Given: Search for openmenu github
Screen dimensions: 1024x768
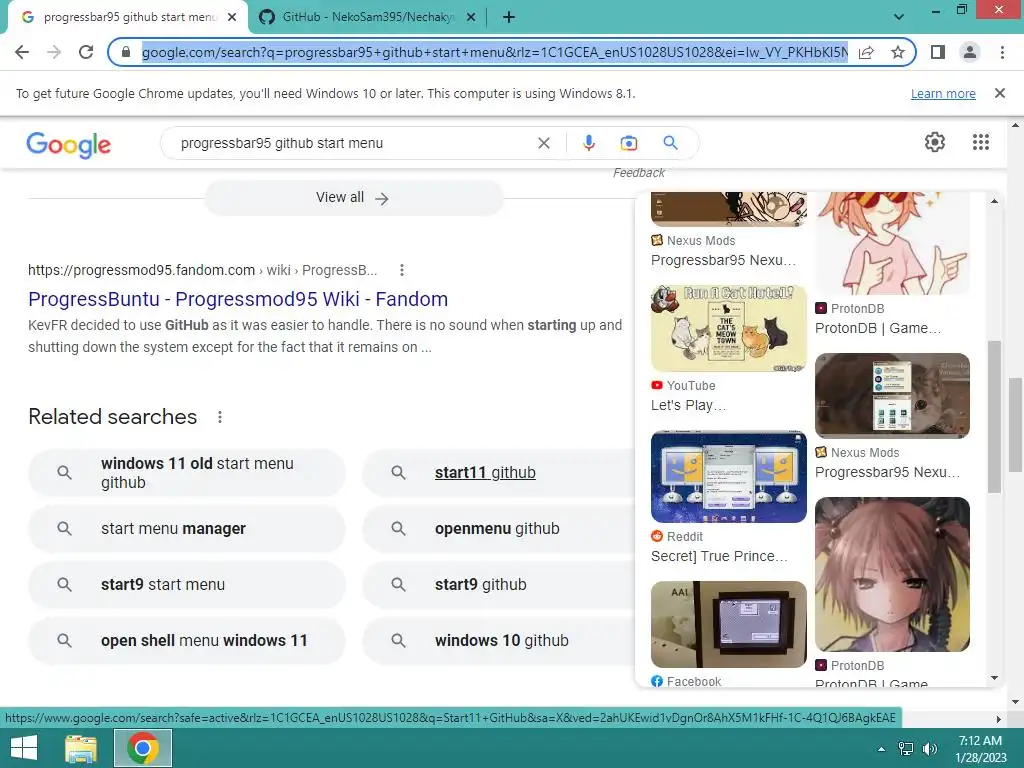Looking at the screenshot, I should 499,528.
